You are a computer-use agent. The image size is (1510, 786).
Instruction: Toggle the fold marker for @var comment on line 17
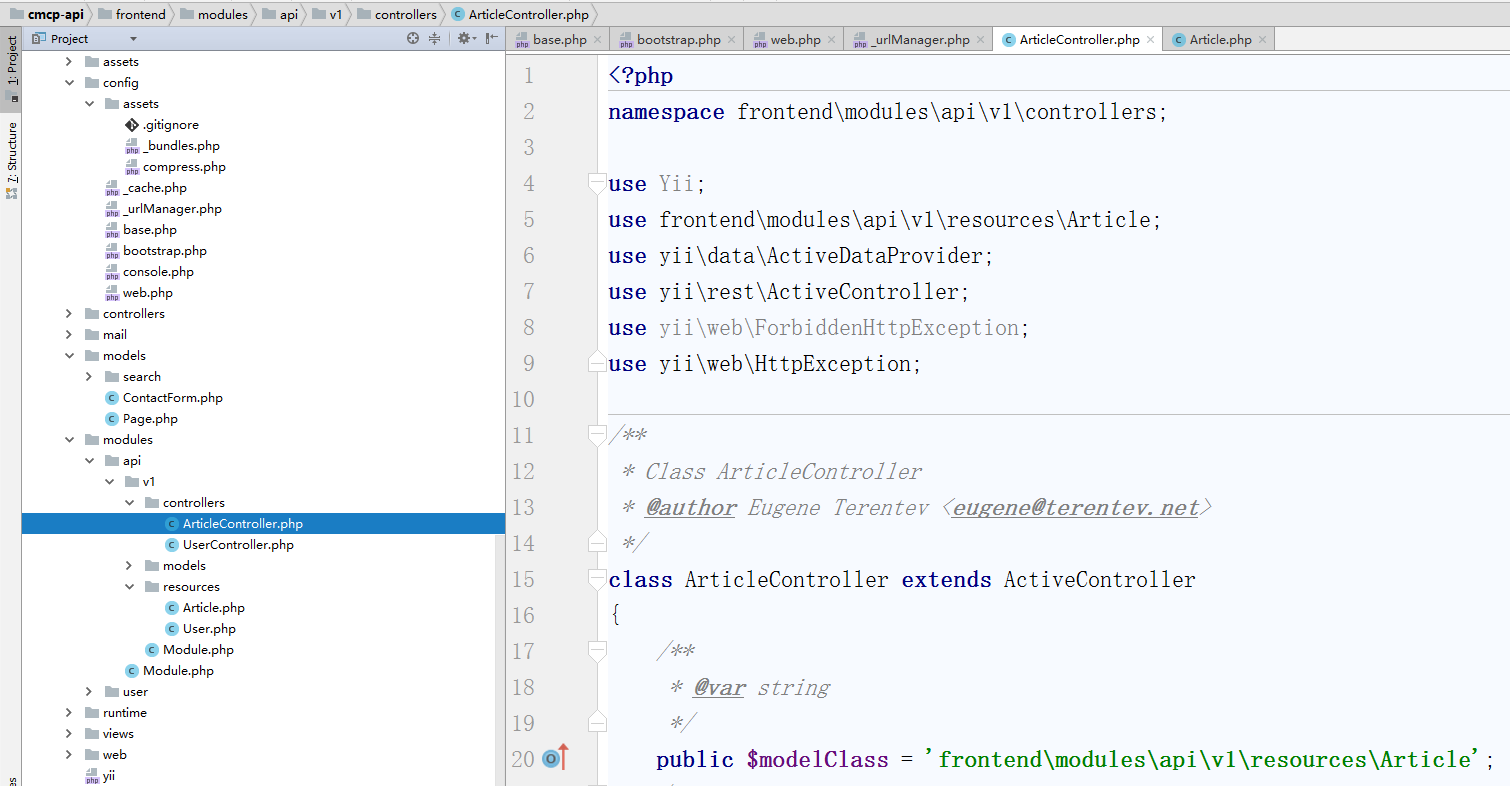(x=597, y=651)
